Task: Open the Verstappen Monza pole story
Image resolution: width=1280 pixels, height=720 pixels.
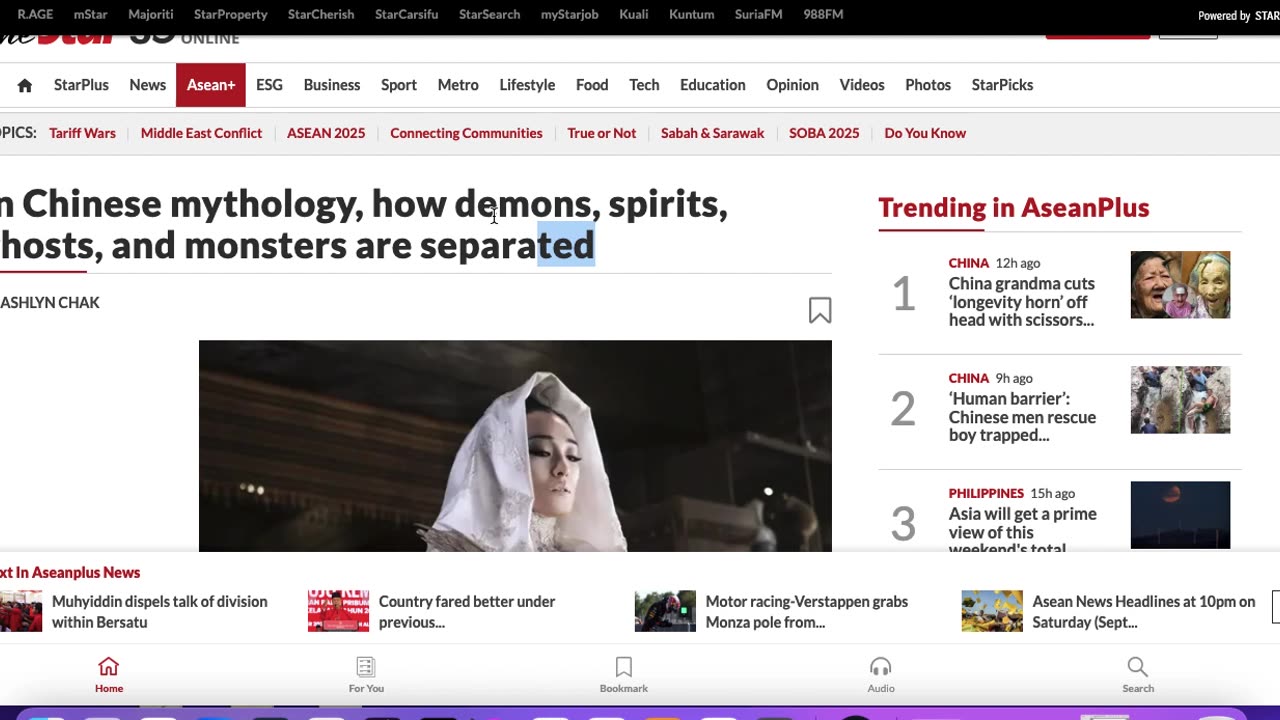Action: click(x=807, y=612)
